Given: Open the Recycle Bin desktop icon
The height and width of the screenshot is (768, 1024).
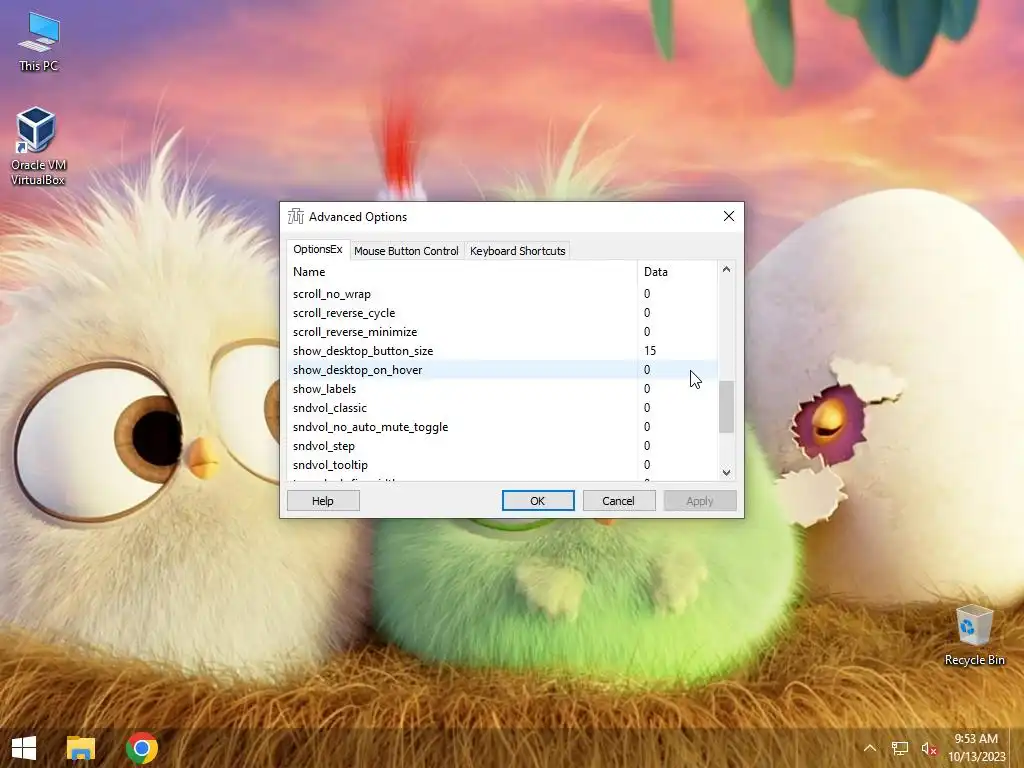Looking at the screenshot, I should [x=974, y=635].
